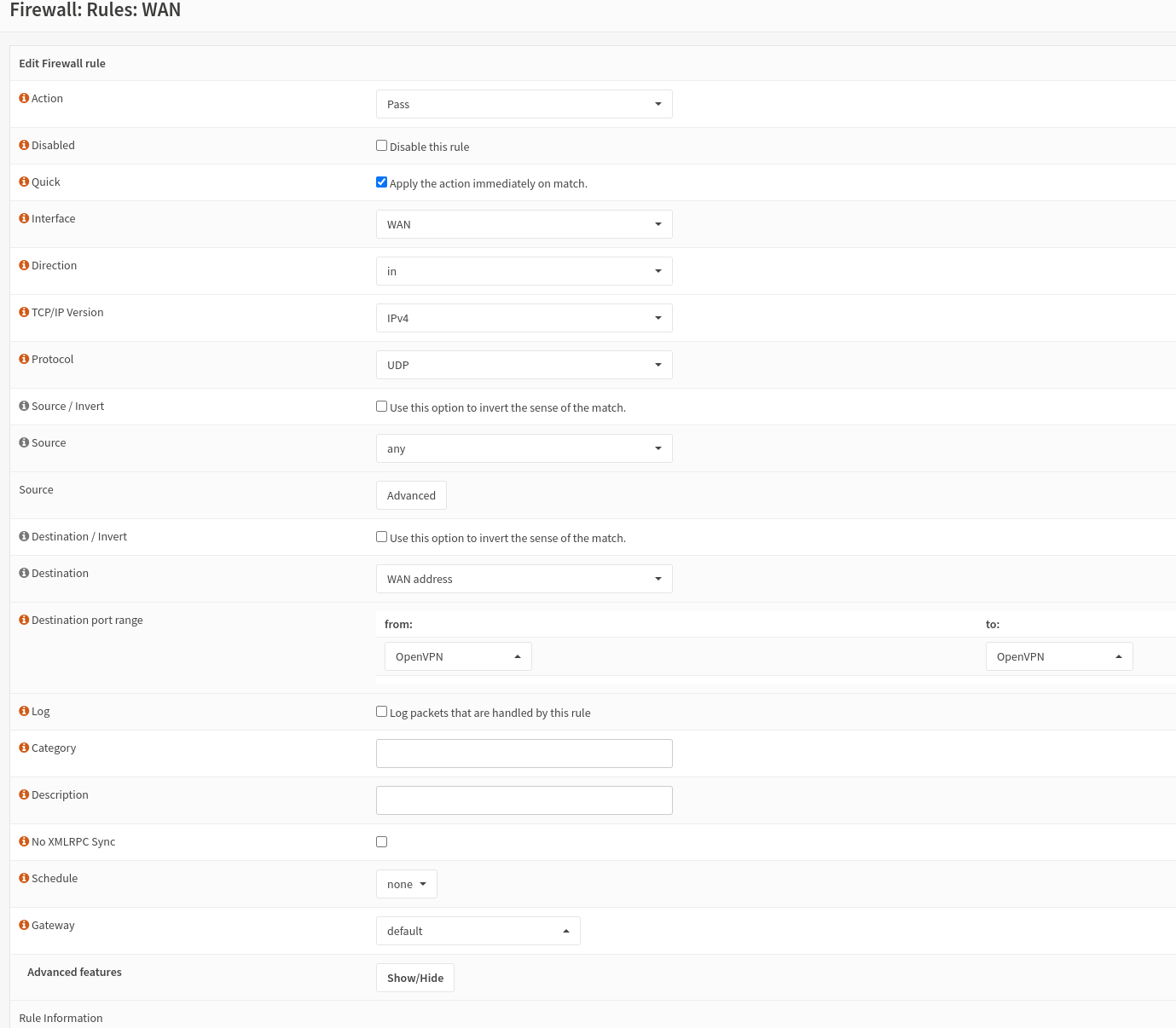Click the info icon next to Direction
This screenshot has height=1028, width=1176.
point(24,264)
